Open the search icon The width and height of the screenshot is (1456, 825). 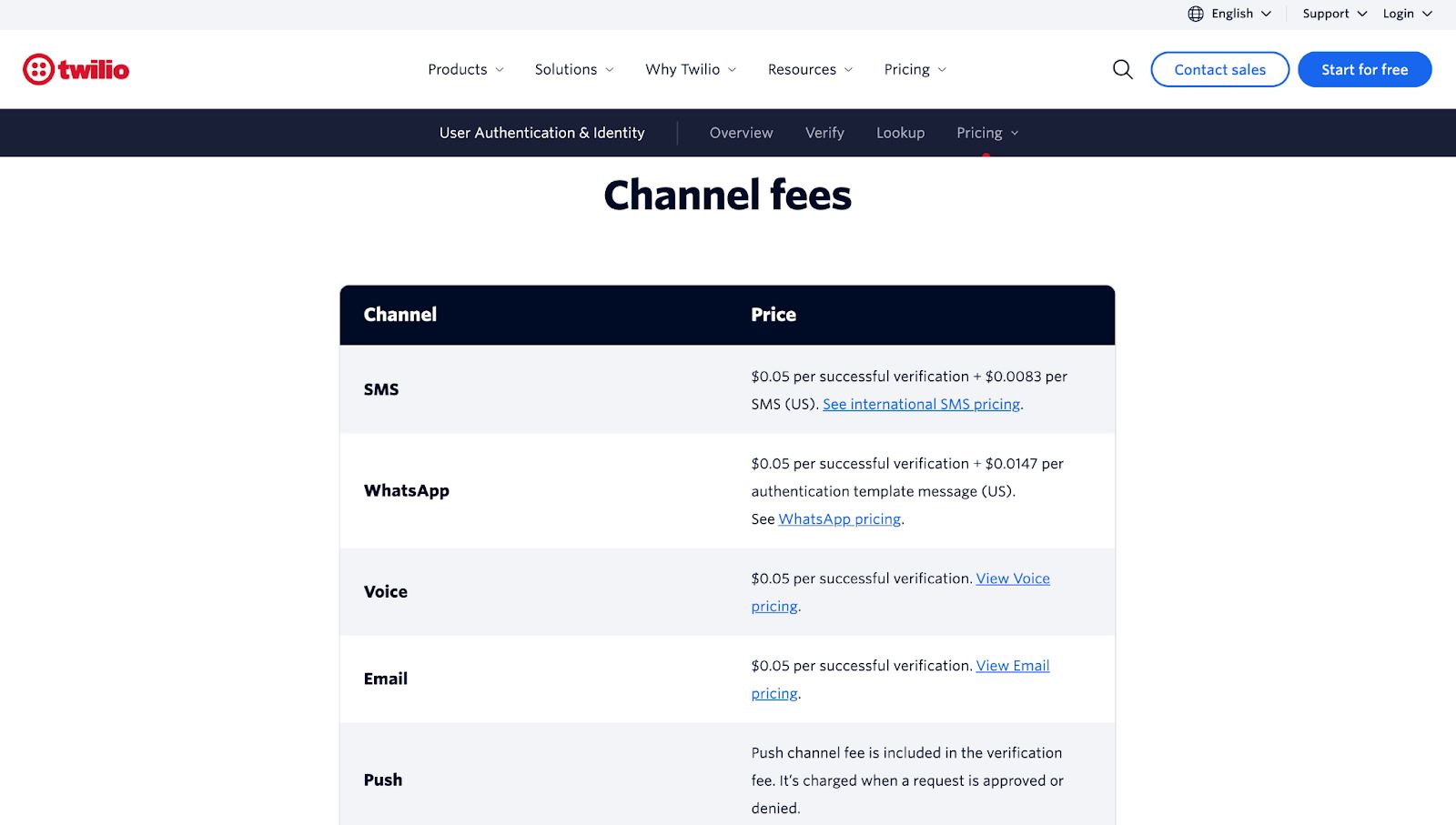pyautogui.click(x=1121, y=69)
